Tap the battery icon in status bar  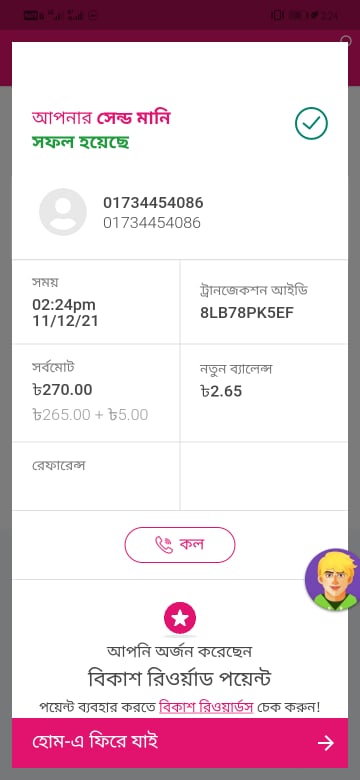pyautogui.click(x=298, y=15)
